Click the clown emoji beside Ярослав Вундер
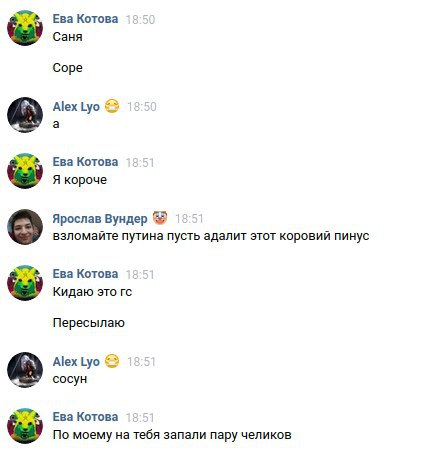Image resolution: width=434 pixels, height=452 pixels. [x=160, y=218]
